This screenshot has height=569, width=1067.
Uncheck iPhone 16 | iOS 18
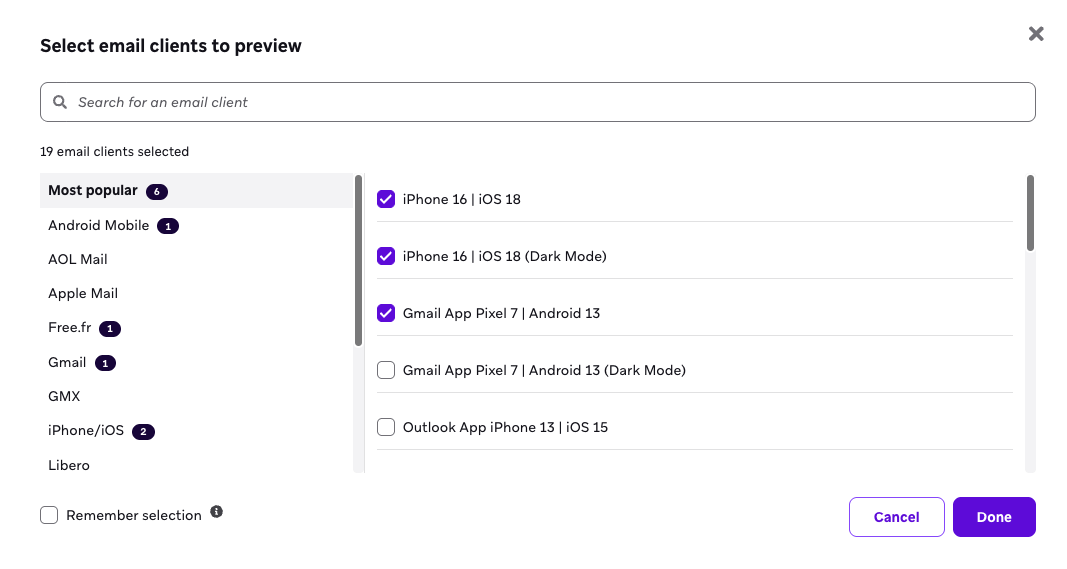(x=386, y=199)
